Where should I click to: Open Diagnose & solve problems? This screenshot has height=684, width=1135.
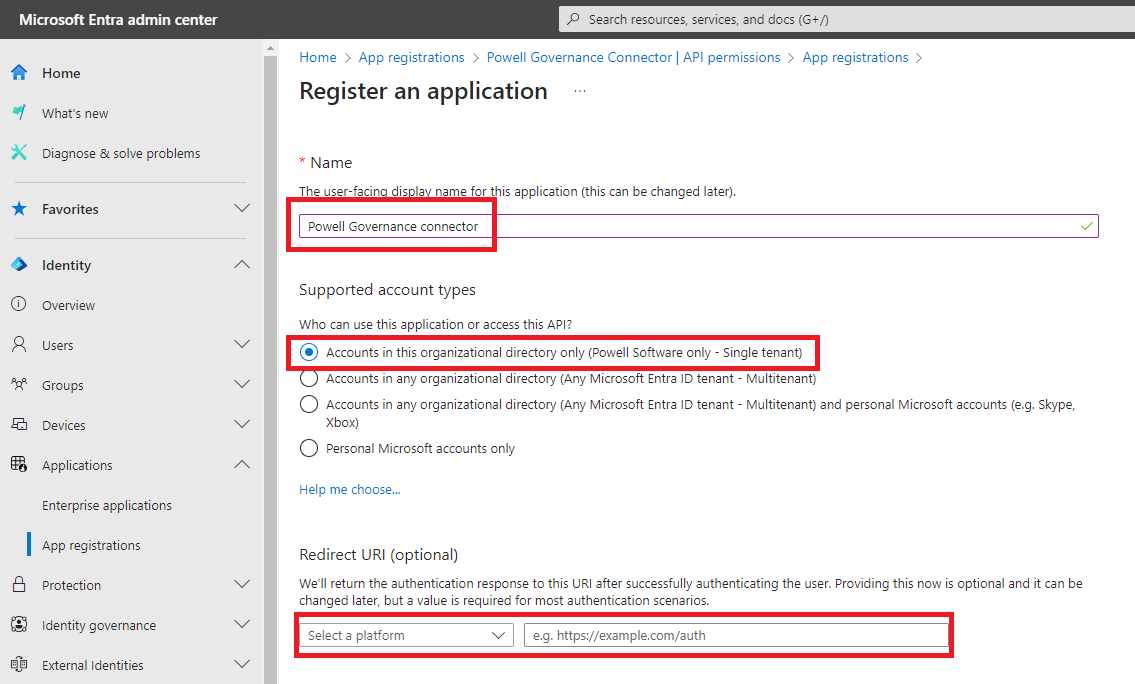[121, 153]
